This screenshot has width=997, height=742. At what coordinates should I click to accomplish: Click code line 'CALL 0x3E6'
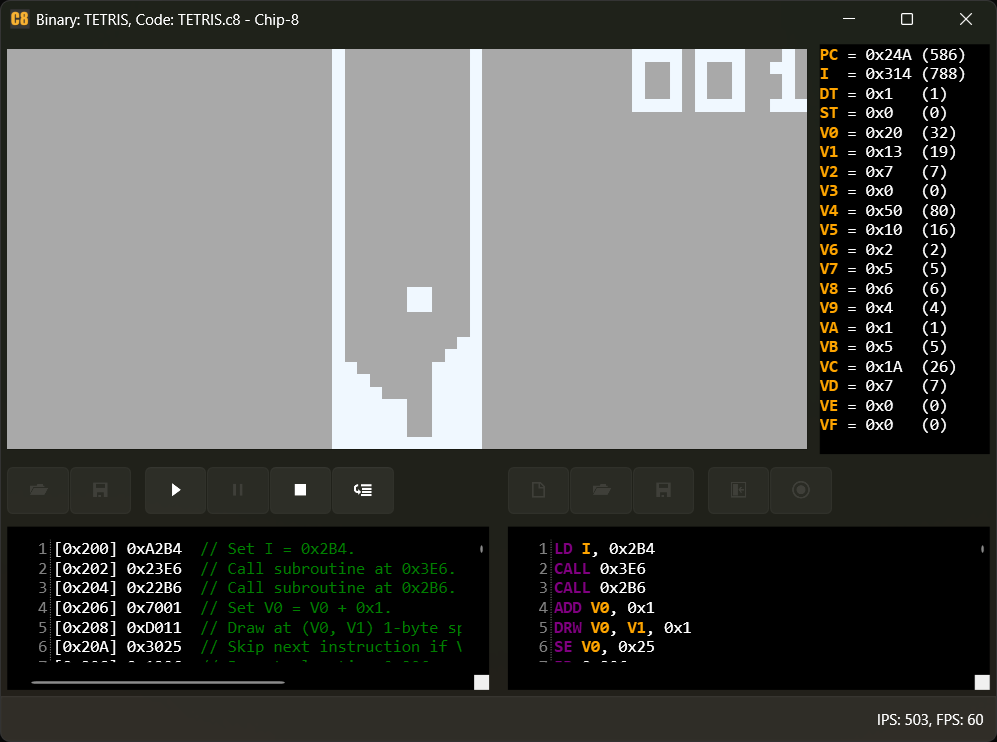point(600,568)
